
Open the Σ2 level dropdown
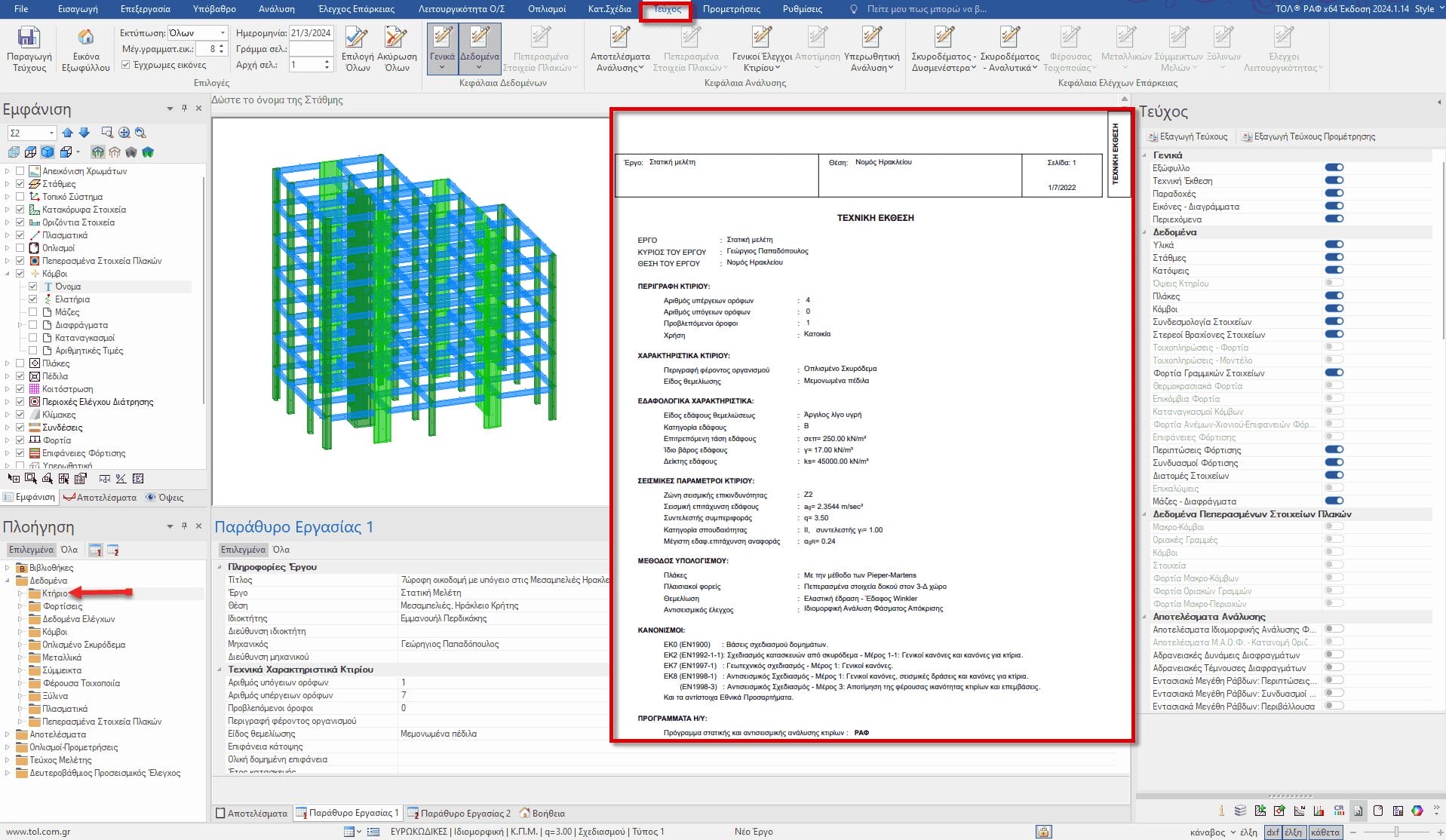(51, 133)
